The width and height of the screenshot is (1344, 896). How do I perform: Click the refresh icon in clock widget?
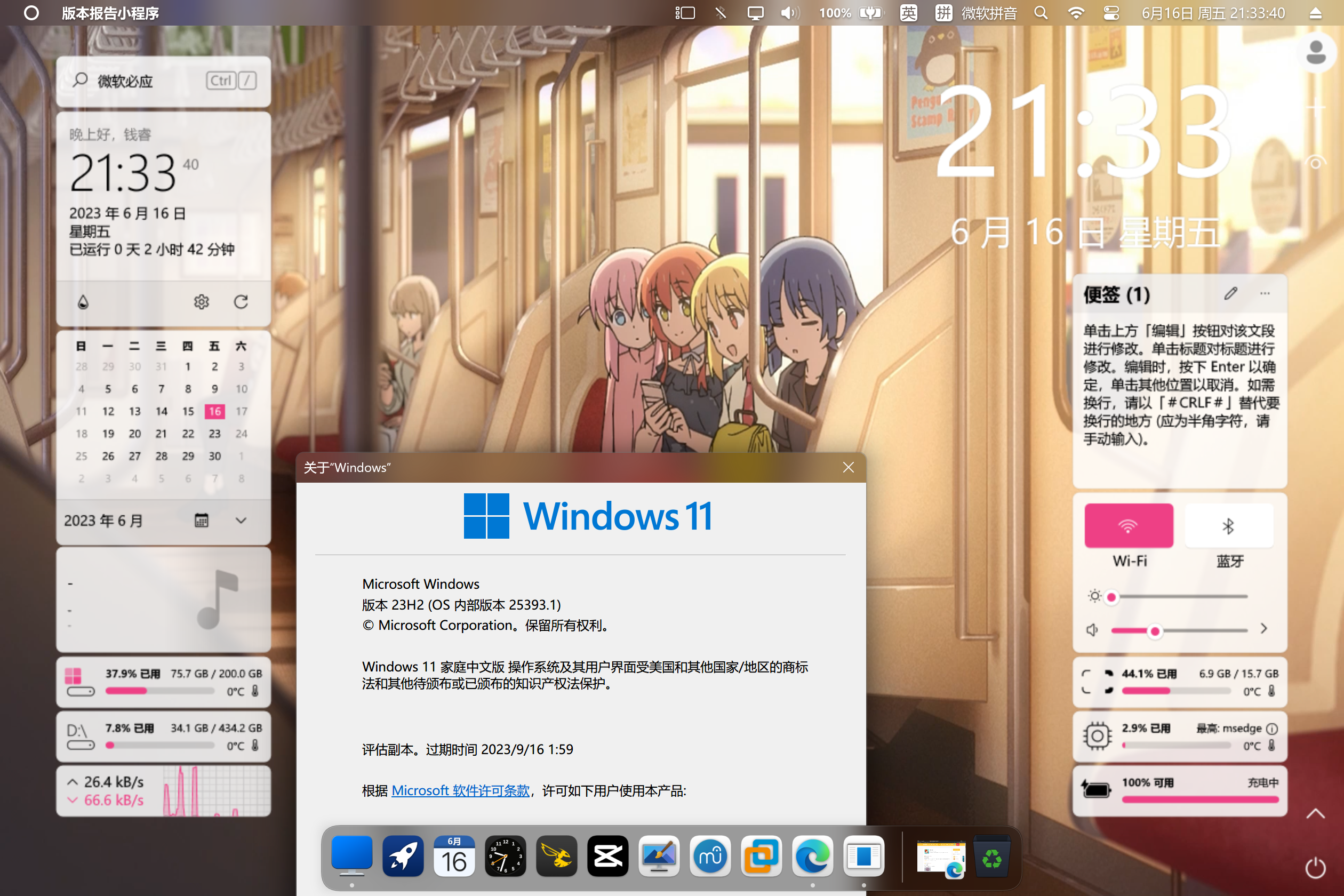(241, 302)
